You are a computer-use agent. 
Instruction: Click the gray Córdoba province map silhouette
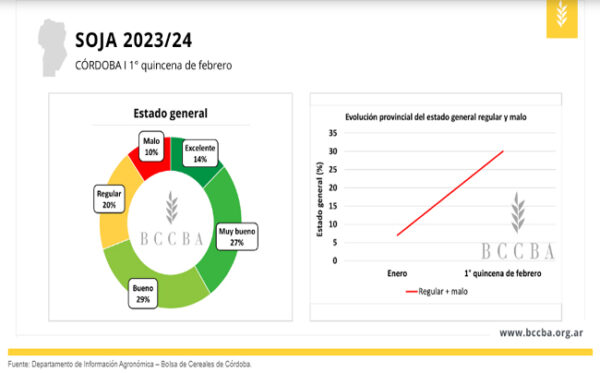[x=53, y=48]
